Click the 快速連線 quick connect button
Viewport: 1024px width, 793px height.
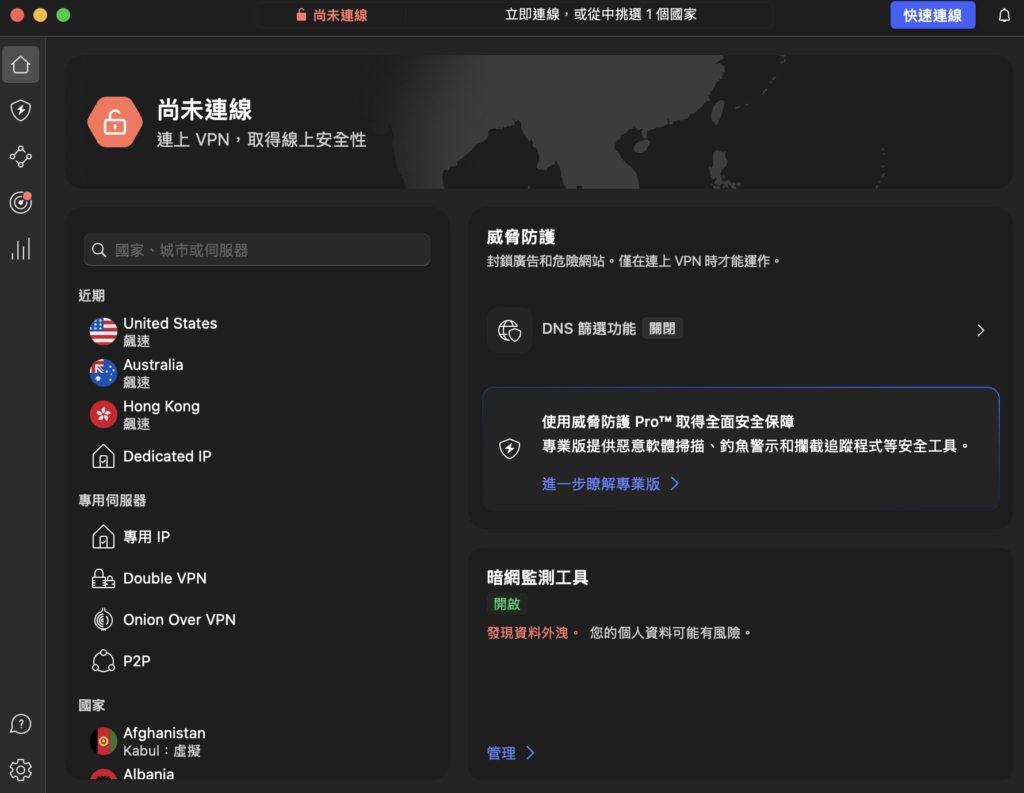[932, 15]
